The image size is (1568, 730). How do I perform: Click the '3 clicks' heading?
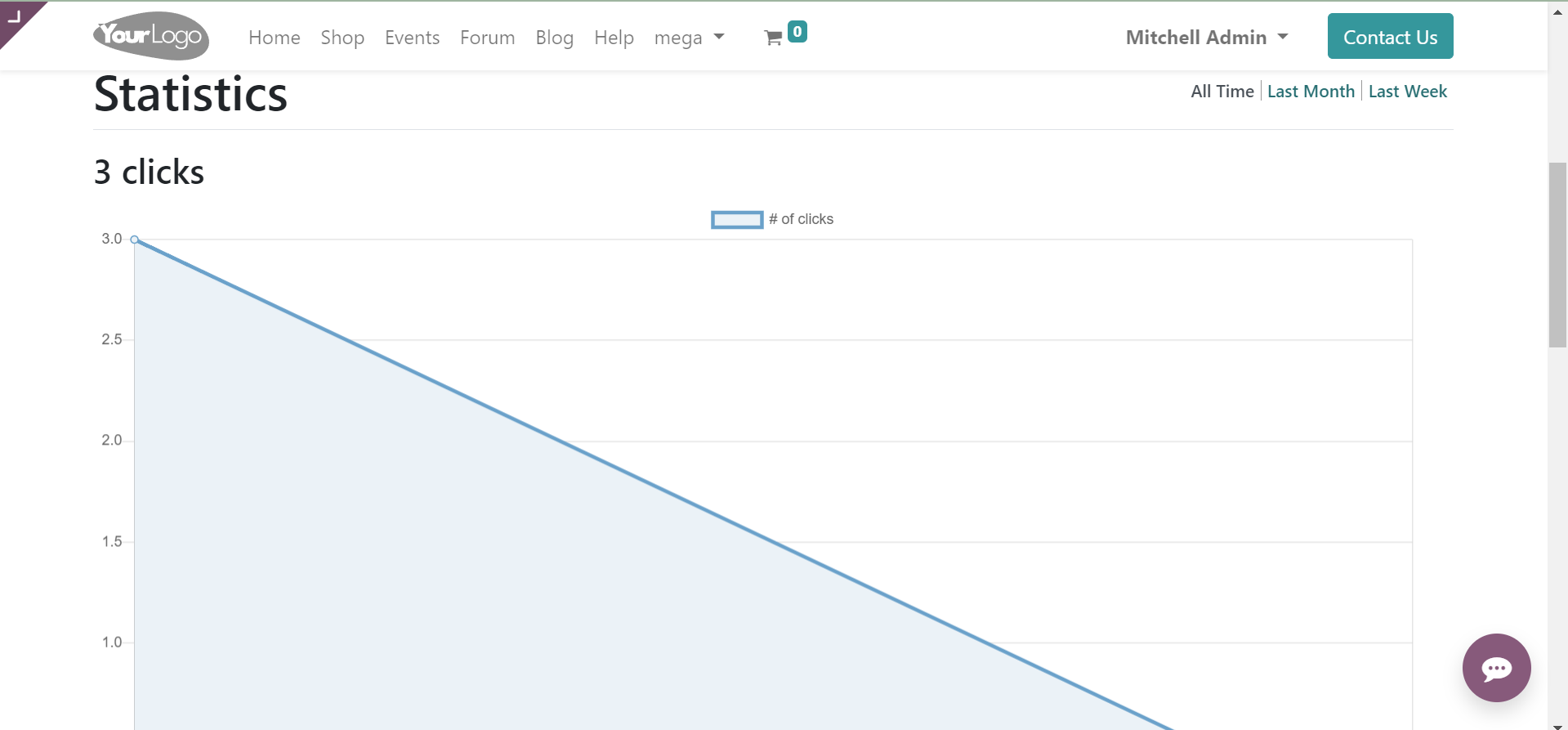[x=149, y=172]
